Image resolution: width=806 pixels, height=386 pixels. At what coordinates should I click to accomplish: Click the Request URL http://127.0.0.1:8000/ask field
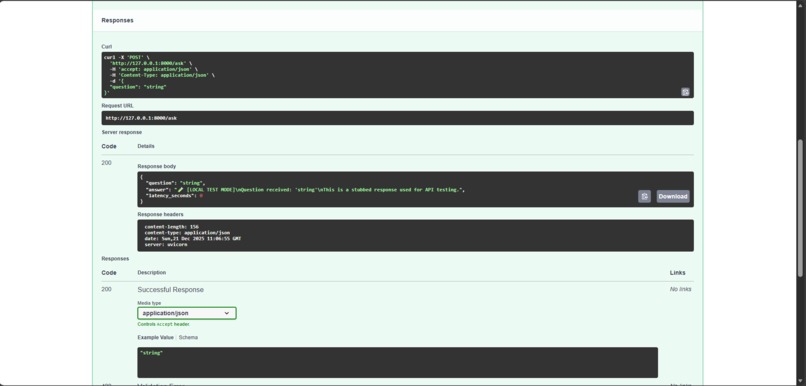point(397,118)
